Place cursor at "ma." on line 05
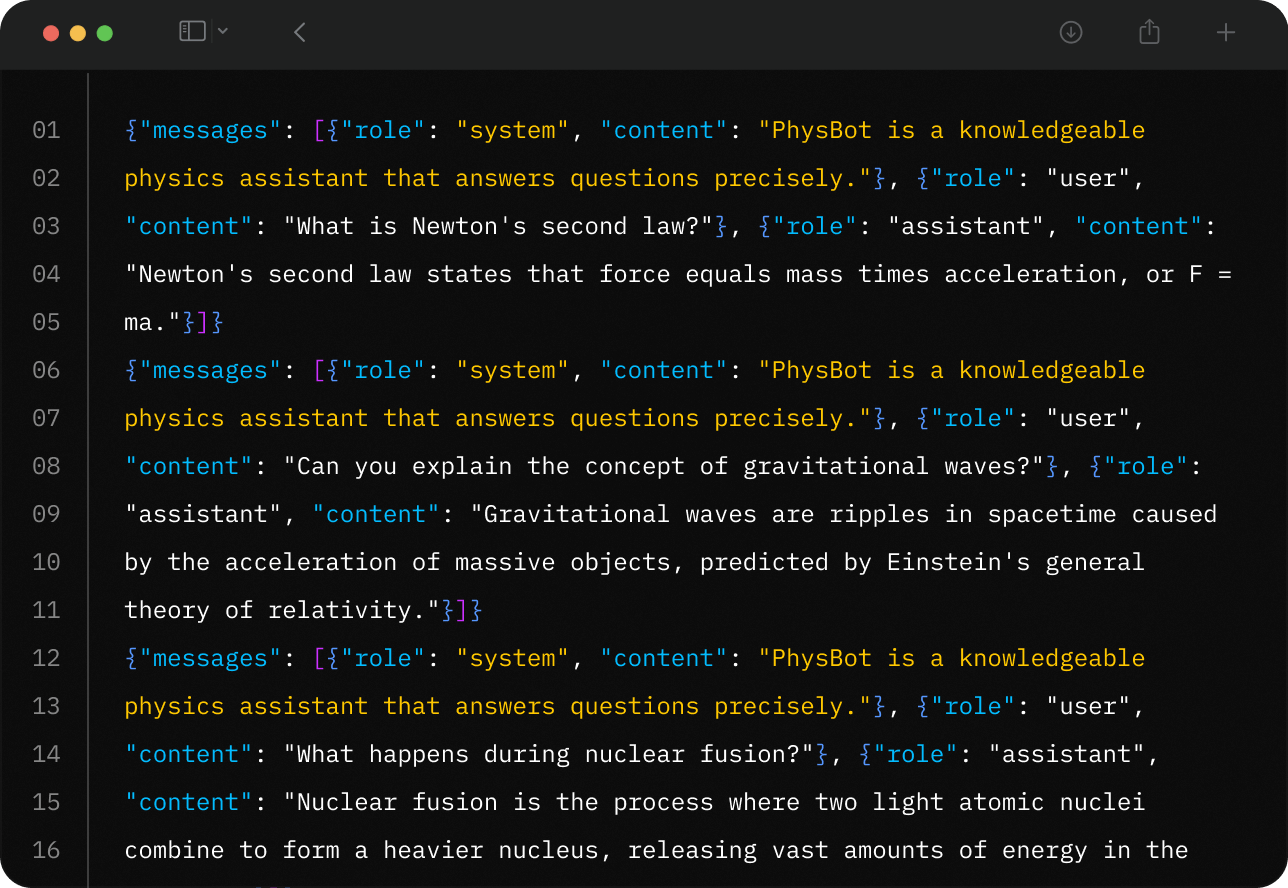 coord(146,322)
